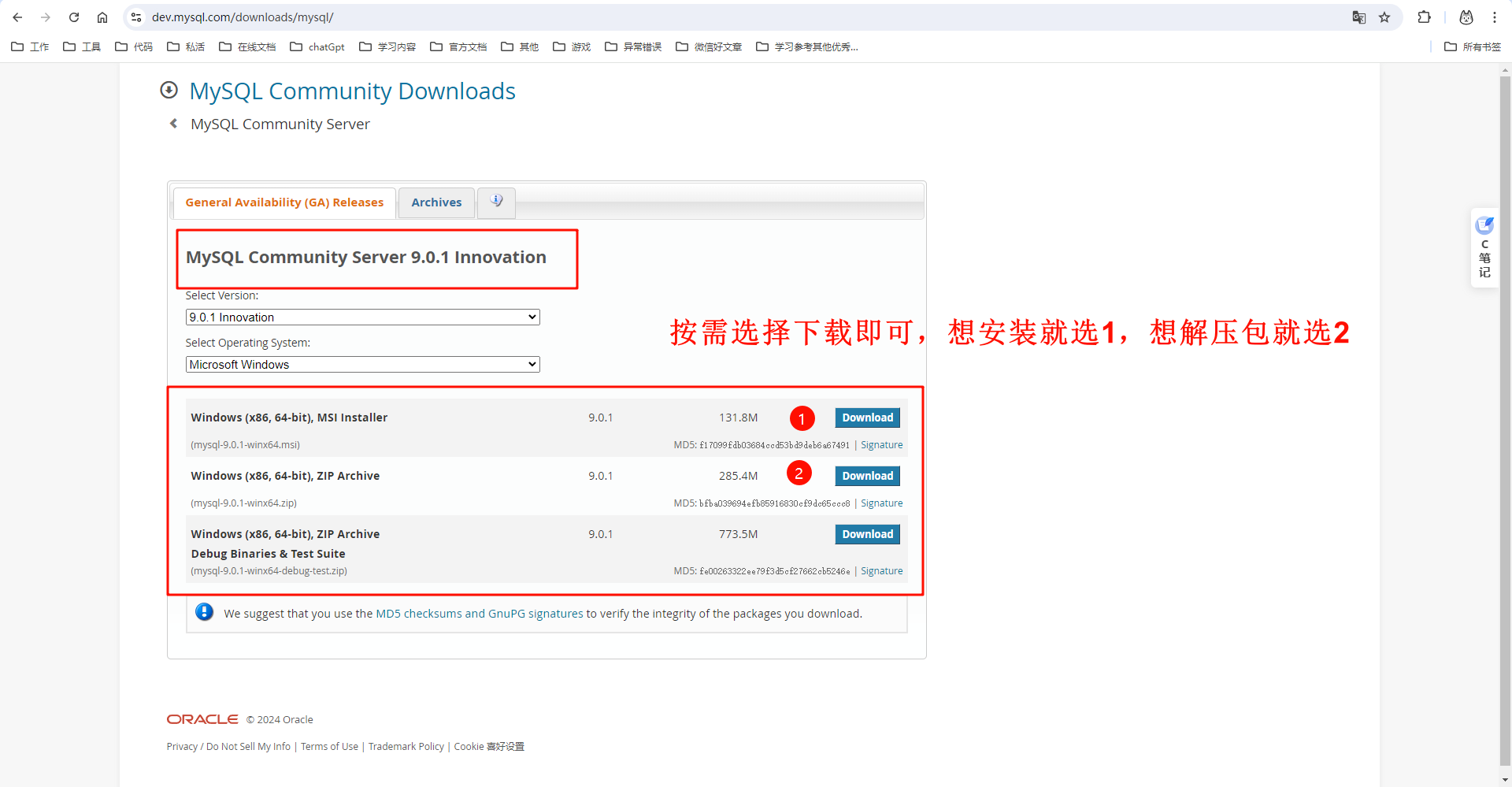Click the browser profile avatar icon
Image resolution: width=1512 pixels, height=787 pixels.
tap(1466, 17)
